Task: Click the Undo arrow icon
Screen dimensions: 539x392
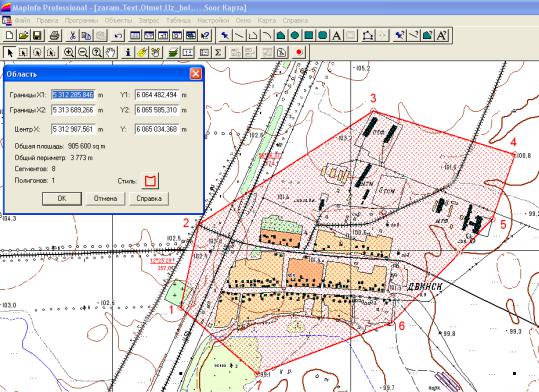Action: [118, 35]
